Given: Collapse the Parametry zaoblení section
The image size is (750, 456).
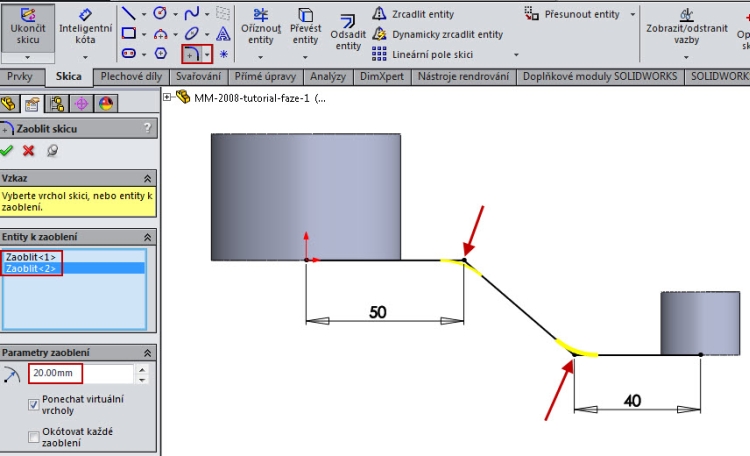Looking at the screenshot, I should point(147,353).
